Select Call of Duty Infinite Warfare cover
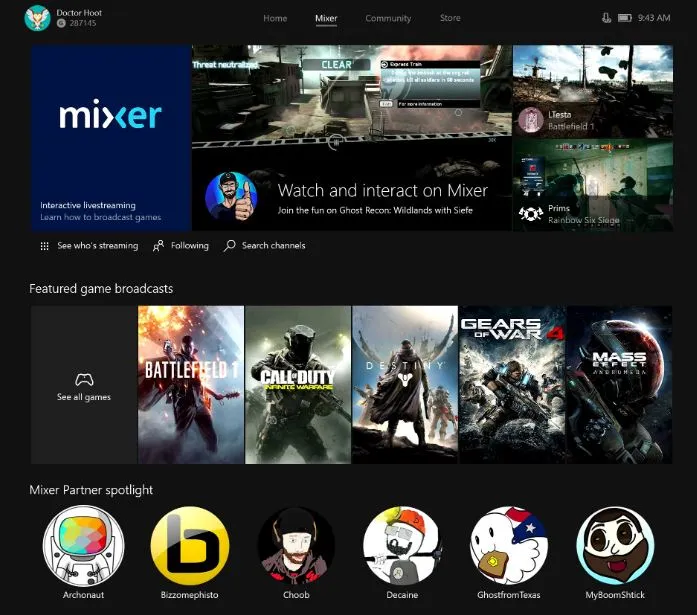 (x=298, y=385)
